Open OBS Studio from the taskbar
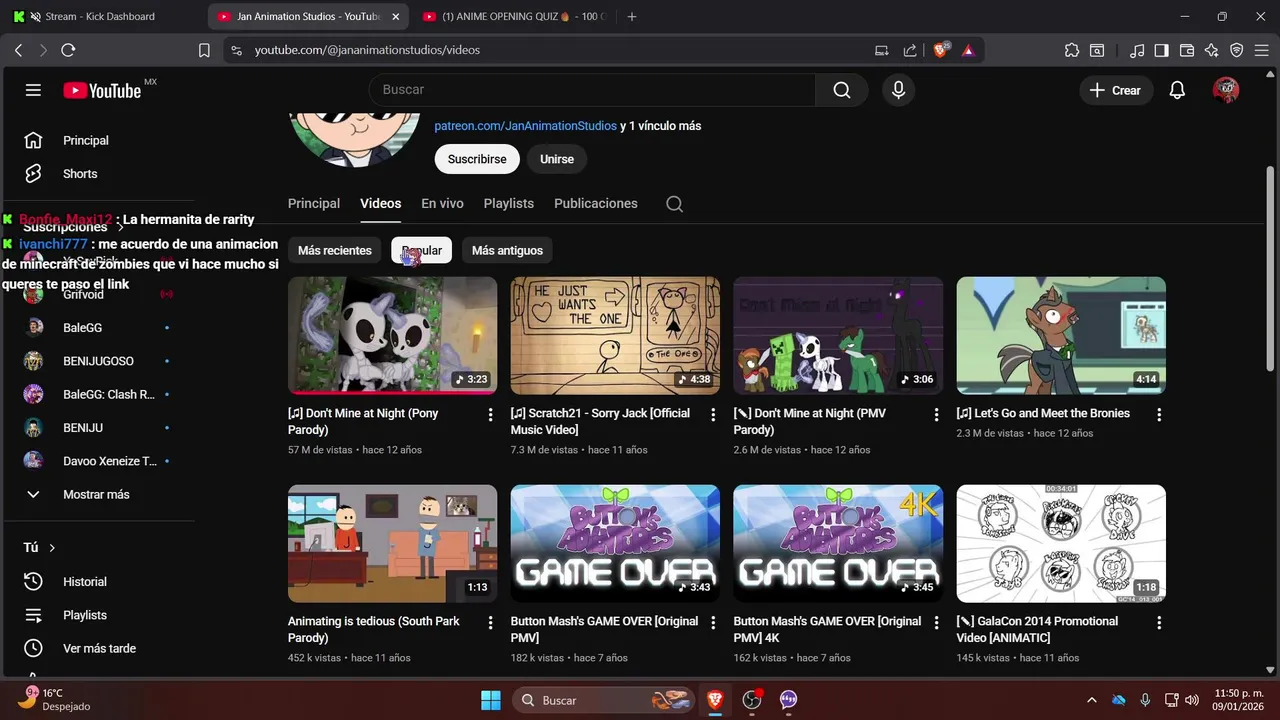The image size is (1280, 720). pyautogui.click(x=752, y=700)
